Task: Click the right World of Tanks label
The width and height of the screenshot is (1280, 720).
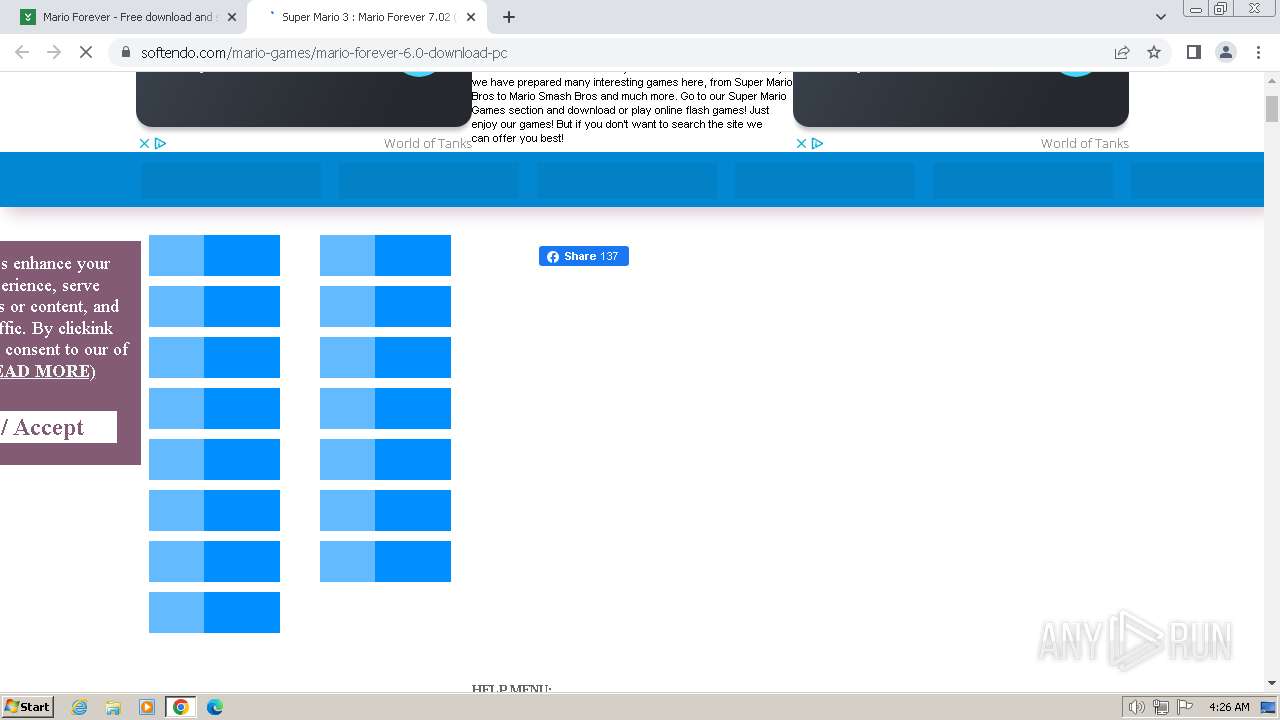Action: [x=1084, y=143]
